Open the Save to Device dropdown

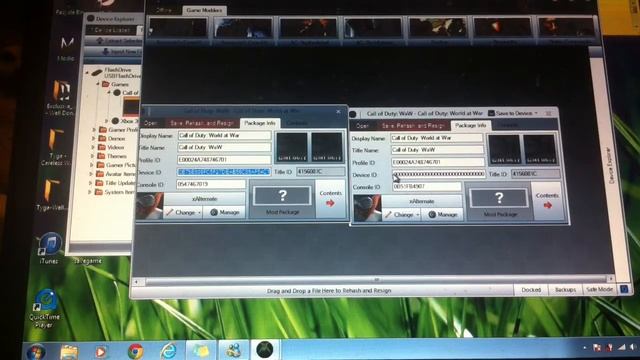click(536, 113)
